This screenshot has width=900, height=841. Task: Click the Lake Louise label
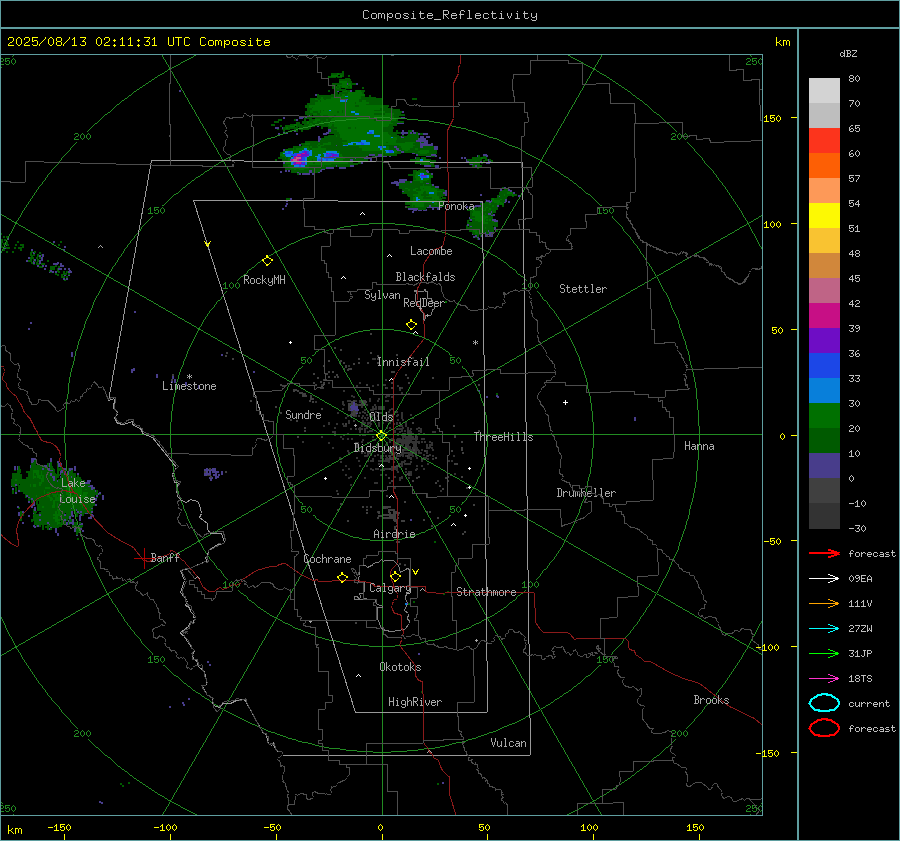[77, 491]
